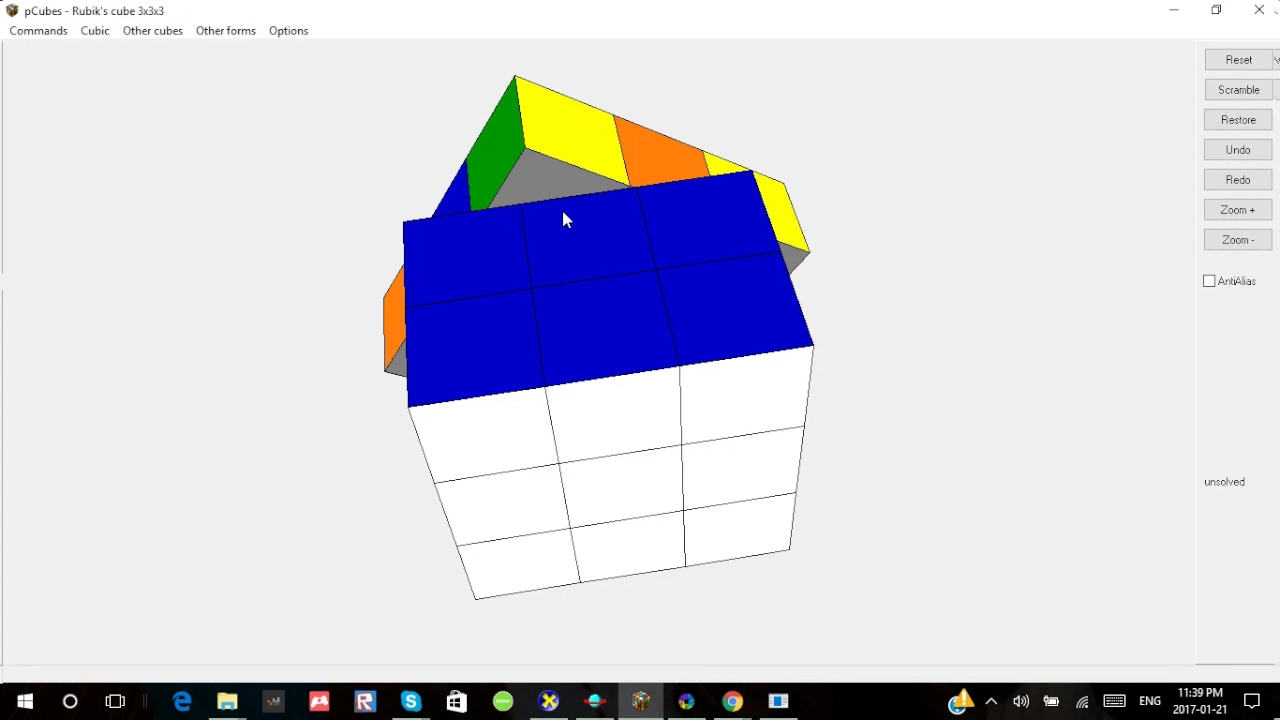The image size is (1280, 720).
Task: Click the green sticker on rotated top layer
Action: tap(495, 147)
